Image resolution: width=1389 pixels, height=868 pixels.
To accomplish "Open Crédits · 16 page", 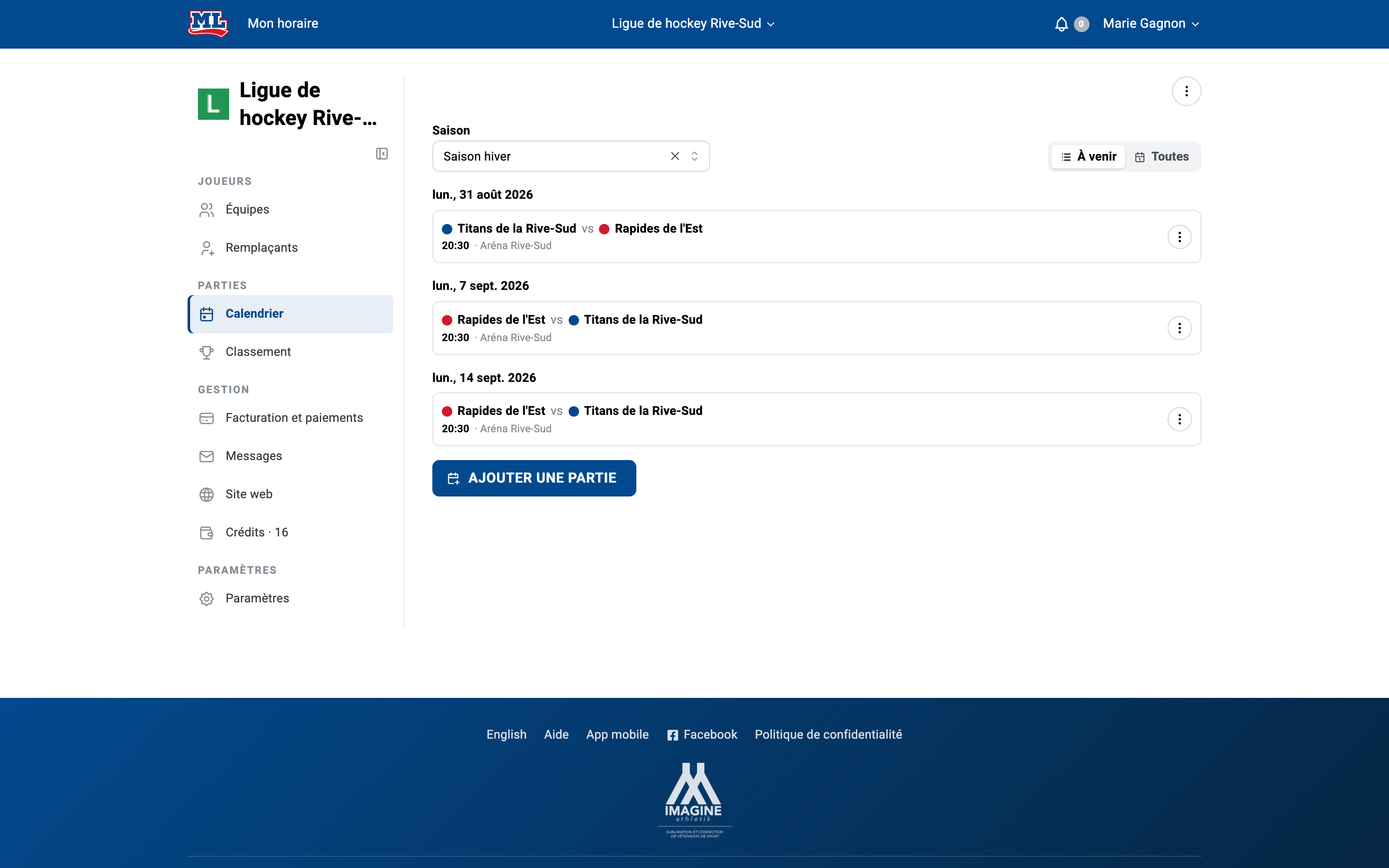I will 290,532.
